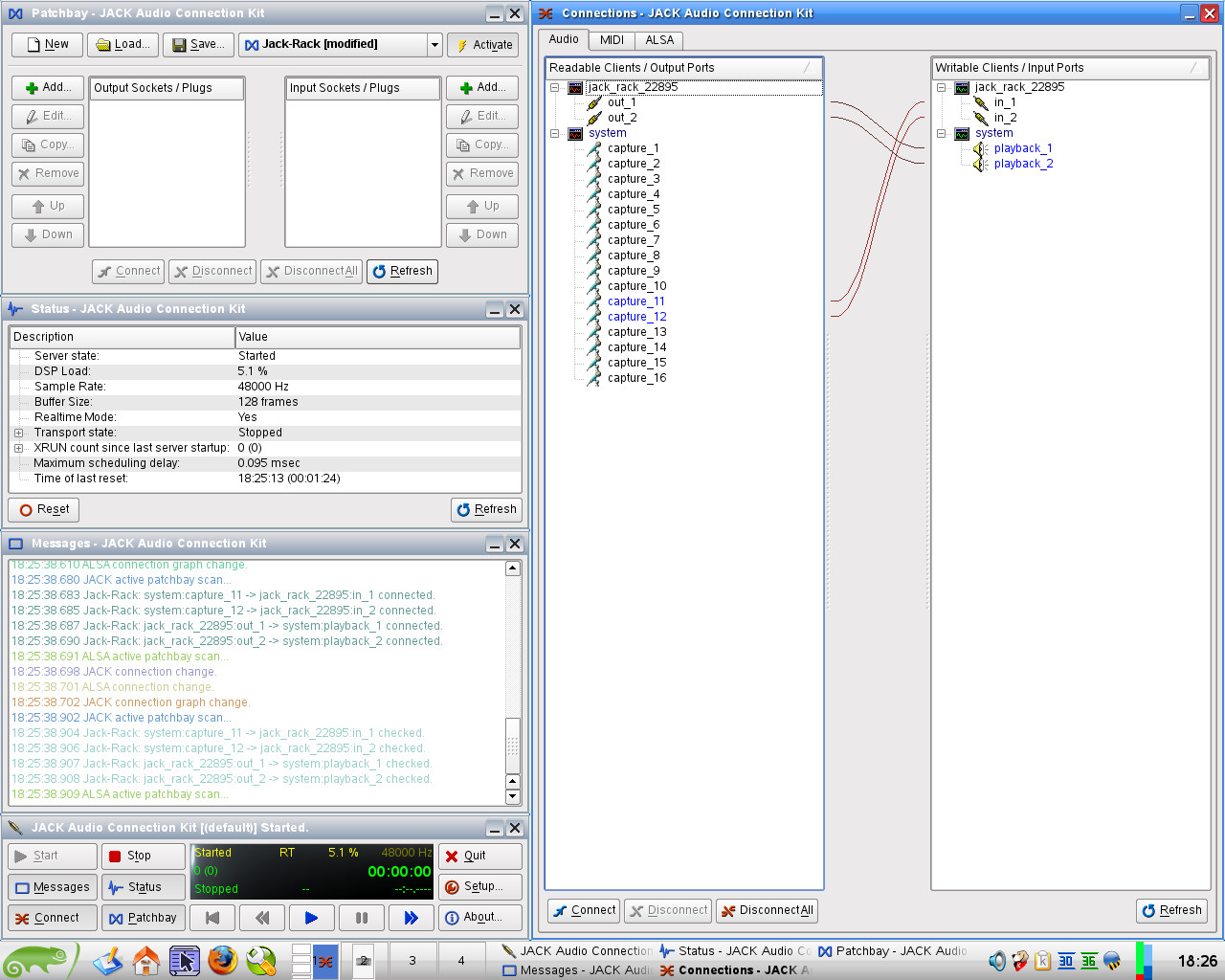Reset the status statistics
Image resolution: width=1225 pixels, height=980 pixels.
pos(44,509)
